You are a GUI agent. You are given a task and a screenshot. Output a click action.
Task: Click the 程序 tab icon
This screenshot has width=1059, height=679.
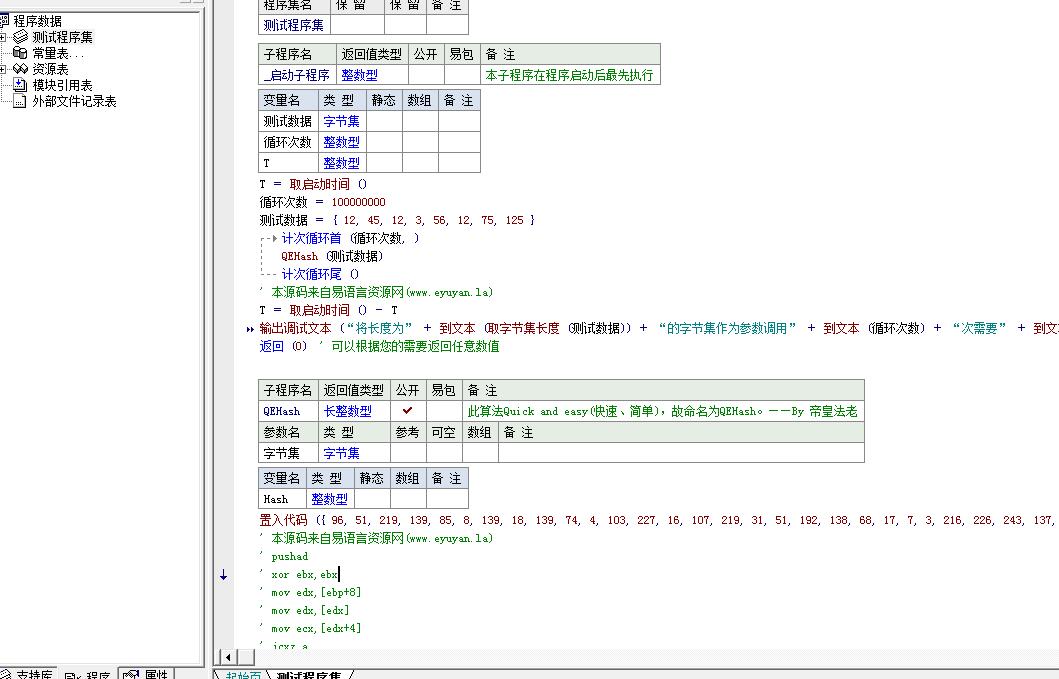73,675
